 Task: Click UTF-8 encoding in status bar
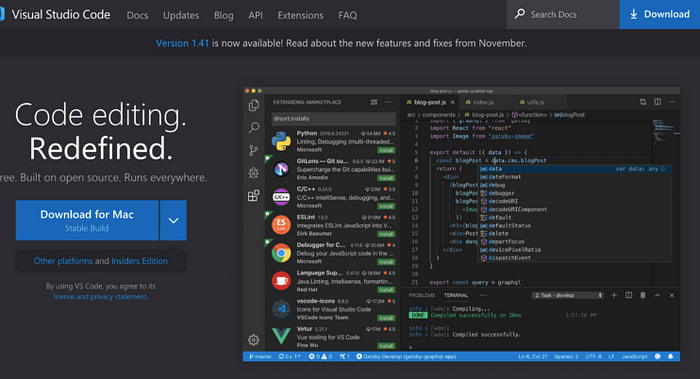click(x=593, y=356)
